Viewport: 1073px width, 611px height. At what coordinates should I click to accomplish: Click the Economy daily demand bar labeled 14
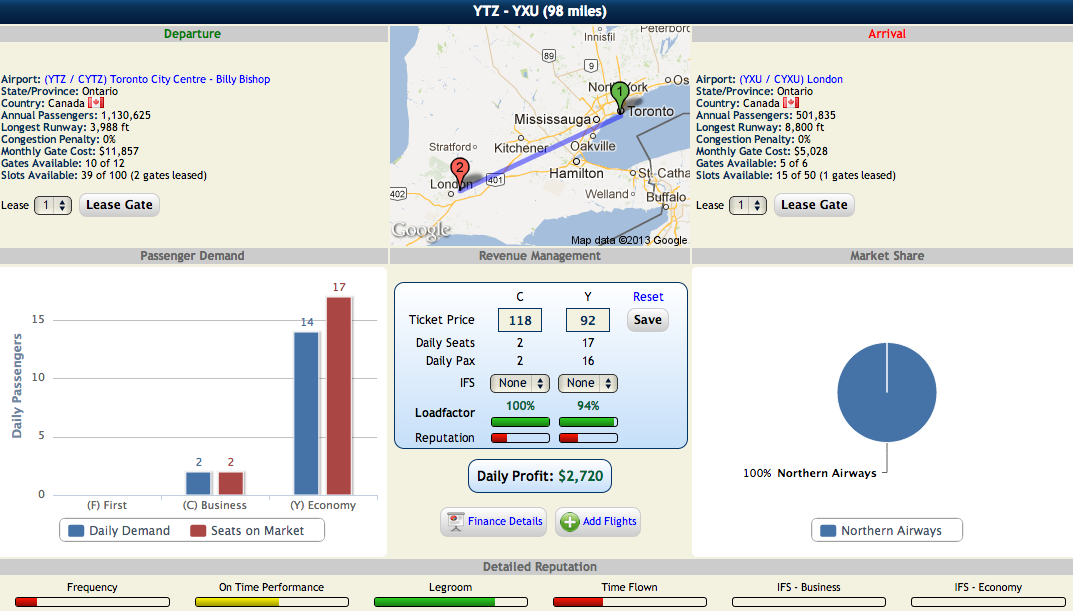(307, 413)
